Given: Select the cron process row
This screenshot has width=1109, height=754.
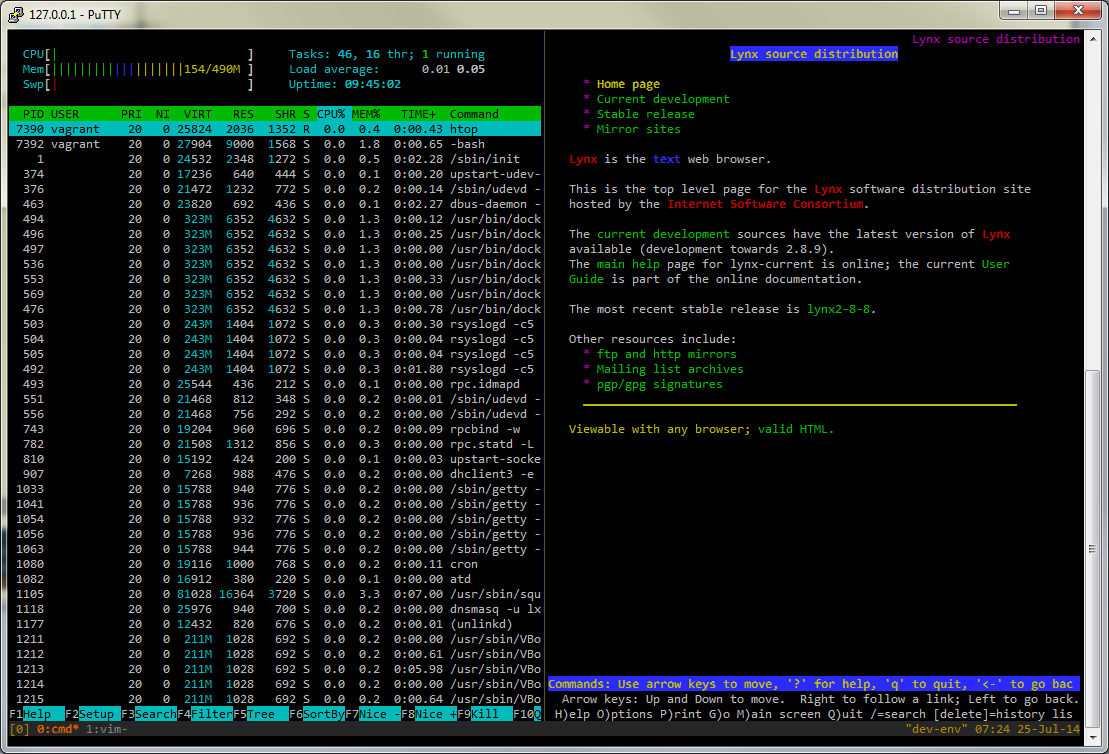Looking at the screenshot, I should 275,564.
